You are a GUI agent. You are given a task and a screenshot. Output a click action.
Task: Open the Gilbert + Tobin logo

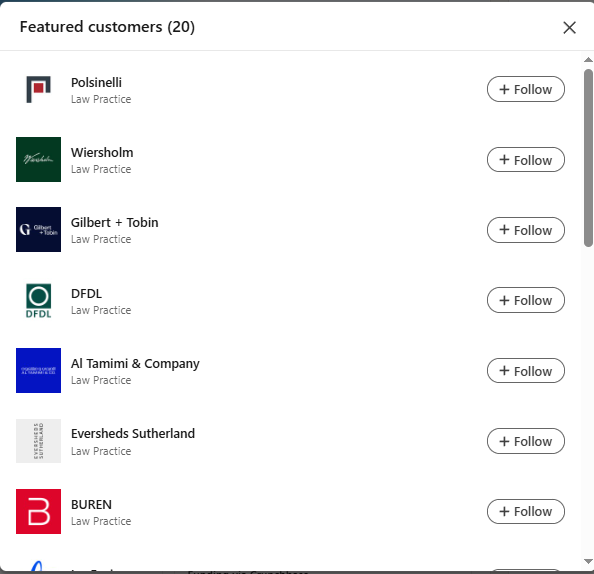[38, 230]
